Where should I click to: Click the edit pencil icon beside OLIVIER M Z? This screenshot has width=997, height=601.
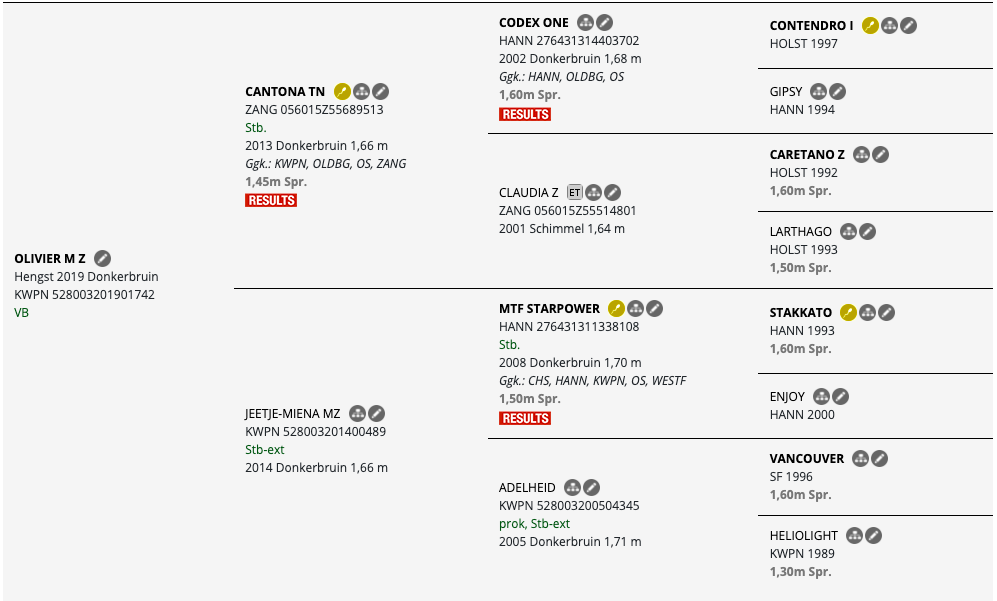(102, 258)
